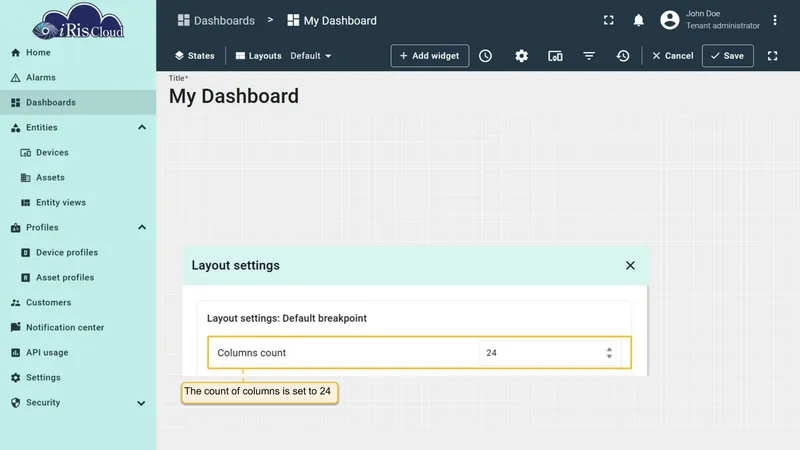Click the Home house icon
The width and height of the screenshot is (800, 450).
(15, 53)
